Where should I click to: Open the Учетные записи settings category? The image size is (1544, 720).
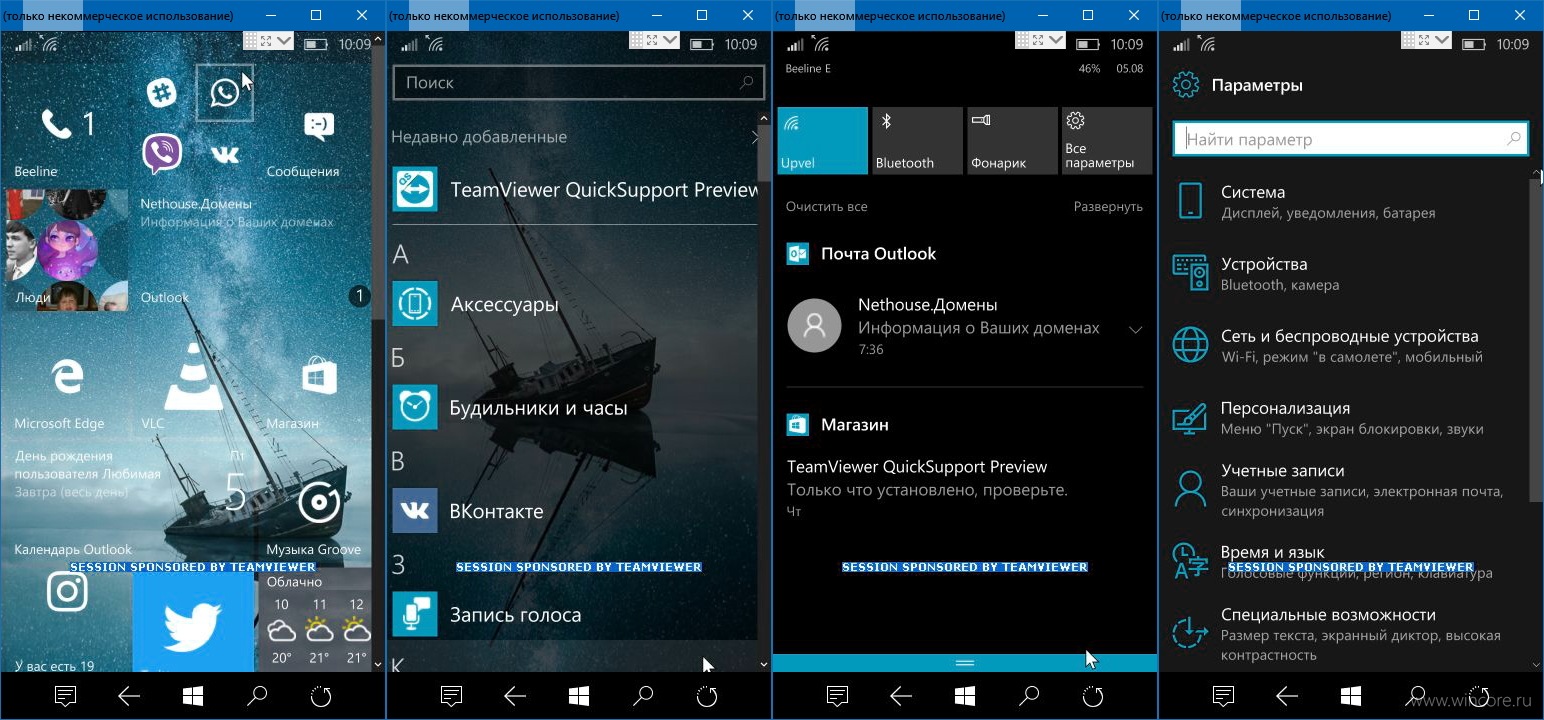[x=1350, y=489]
